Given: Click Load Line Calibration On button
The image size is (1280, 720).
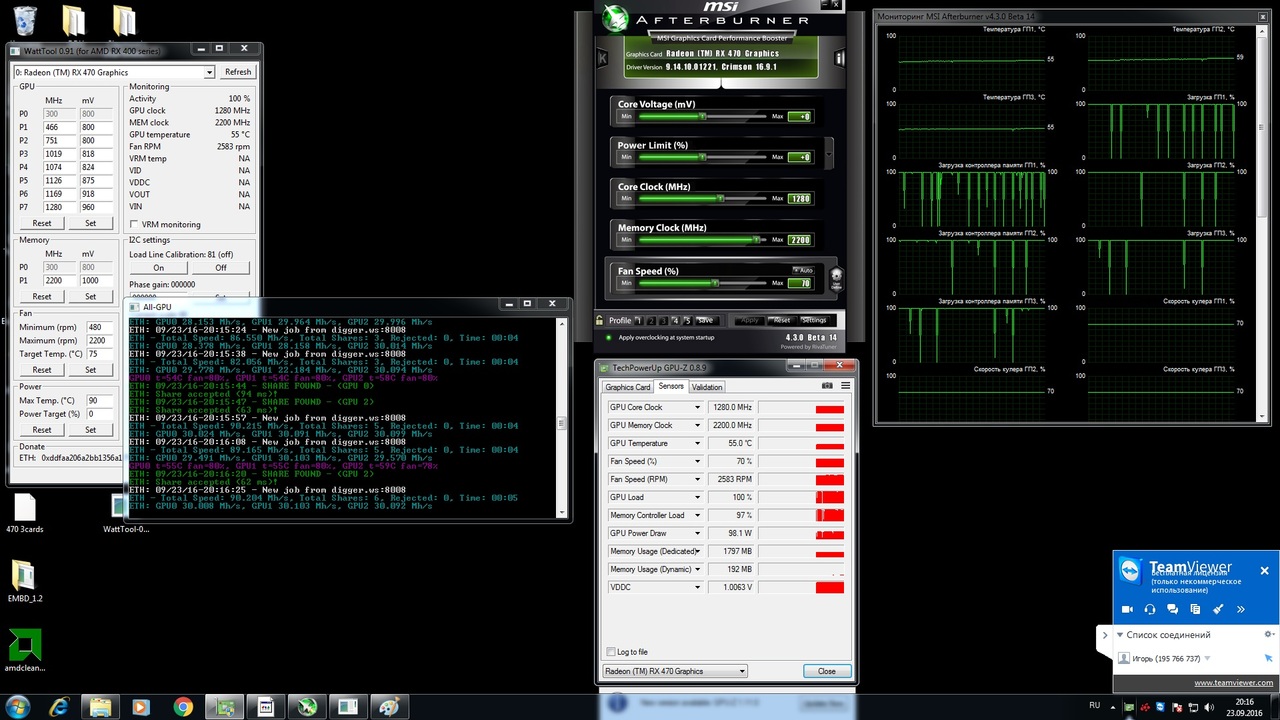Looking at the screenshot, I should click(x=158, y=268).
